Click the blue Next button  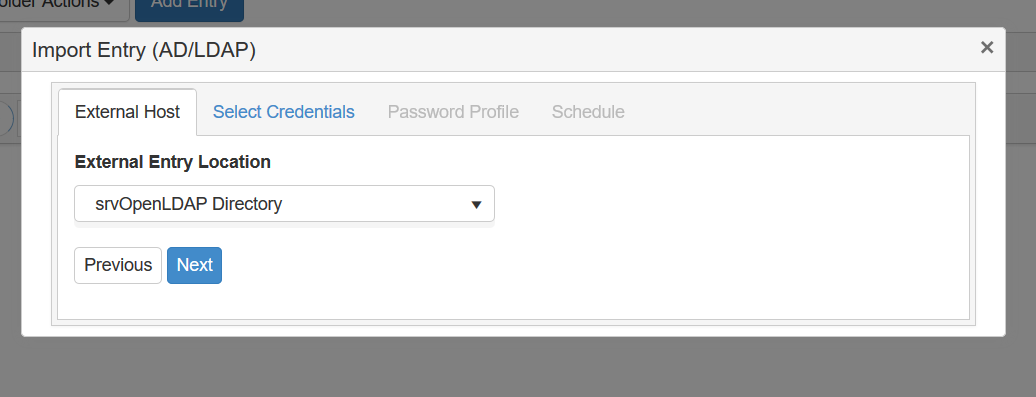(x=194, y=265)
